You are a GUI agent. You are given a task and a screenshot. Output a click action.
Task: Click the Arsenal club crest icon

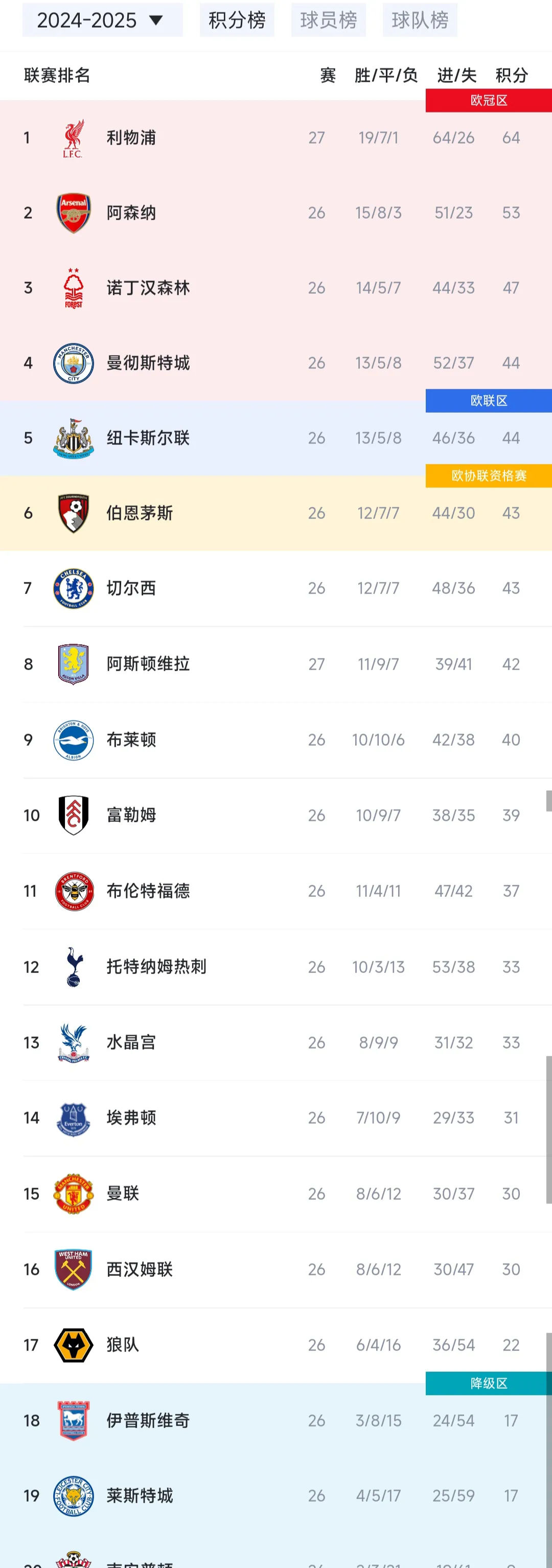[73, 213]
